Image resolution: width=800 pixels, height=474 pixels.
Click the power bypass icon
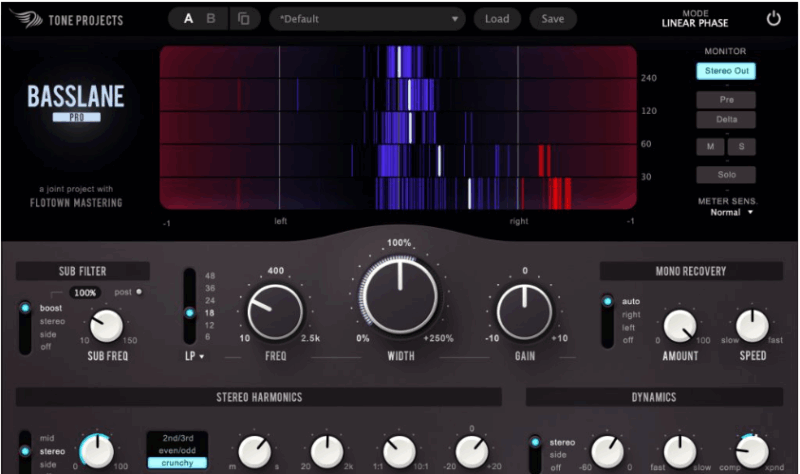pos(773,19)
